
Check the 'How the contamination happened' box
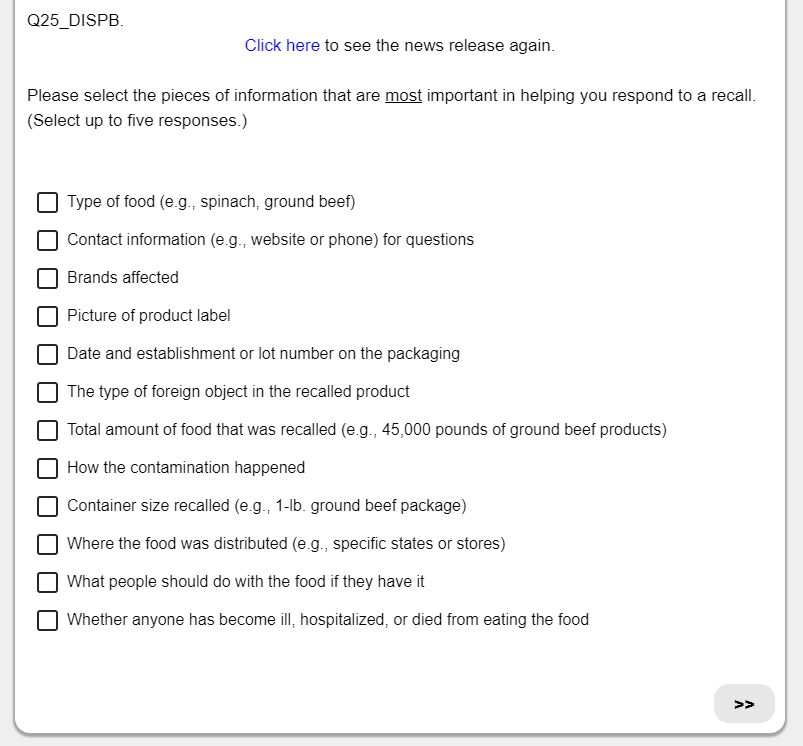[48, 468]
